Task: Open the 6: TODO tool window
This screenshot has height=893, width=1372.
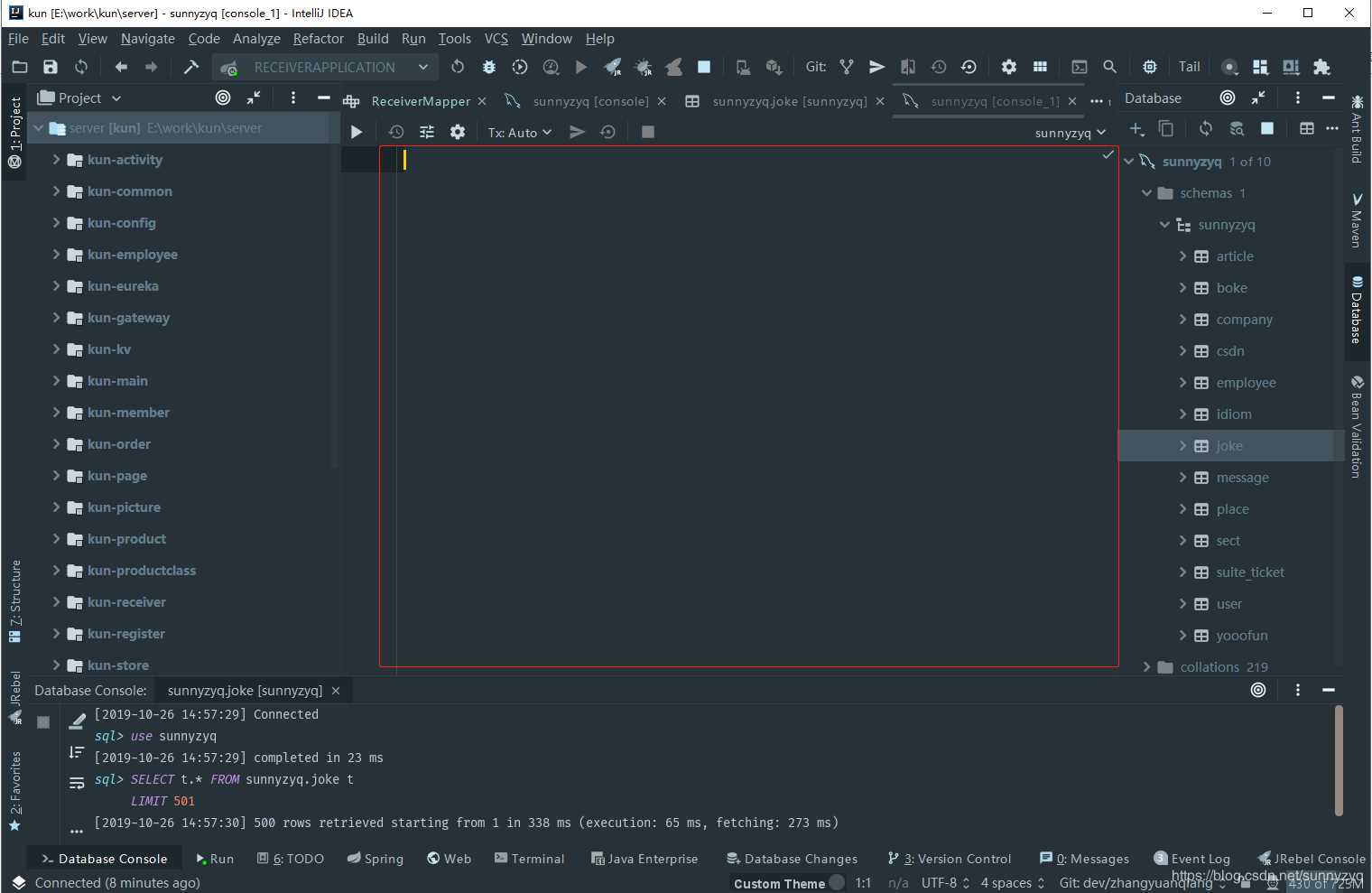Action: [x=290, y=859]
